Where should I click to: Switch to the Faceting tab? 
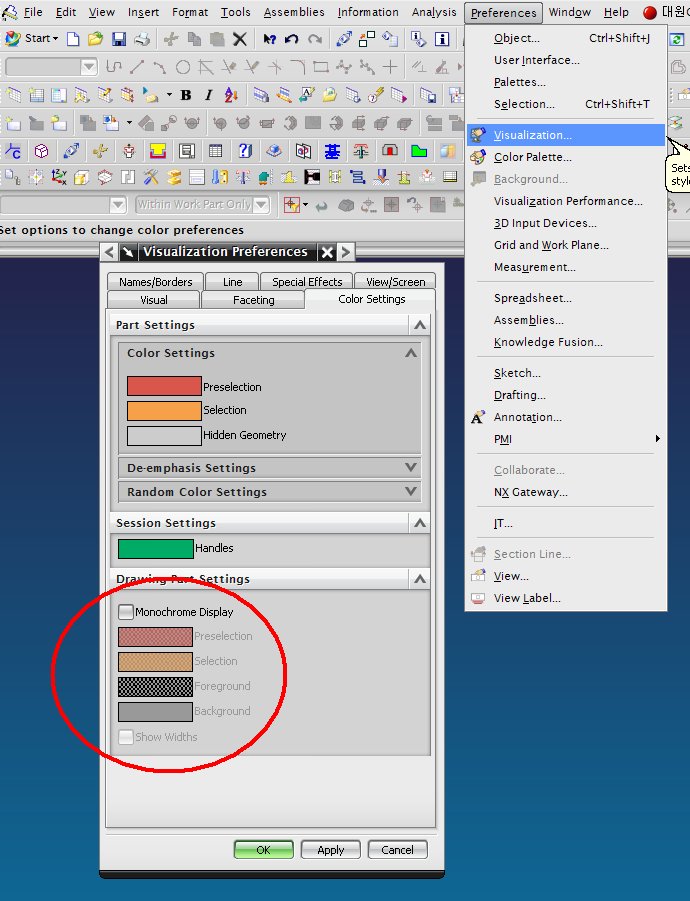click(253, 300)
